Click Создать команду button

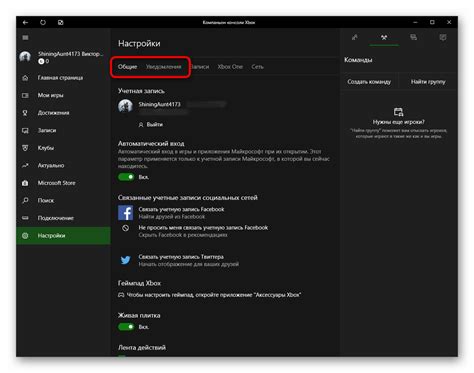(x=369, y=82)
